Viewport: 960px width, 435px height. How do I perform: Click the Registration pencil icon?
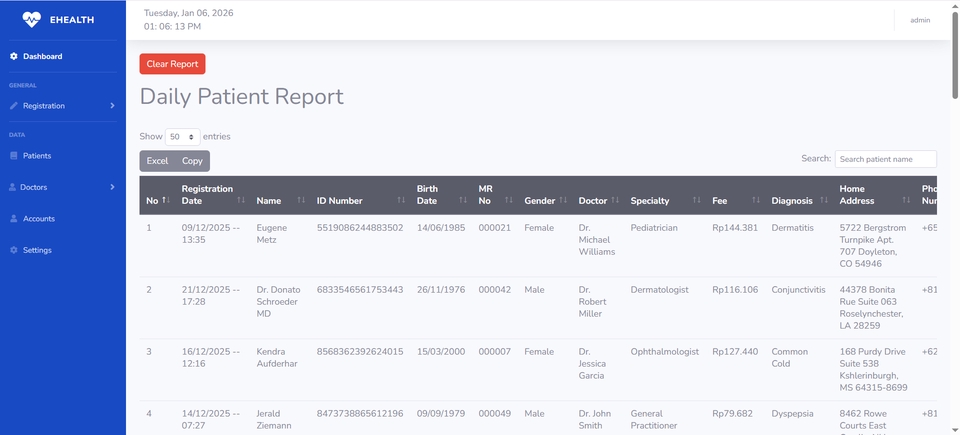pyautogui.click(x=14, y=105)
